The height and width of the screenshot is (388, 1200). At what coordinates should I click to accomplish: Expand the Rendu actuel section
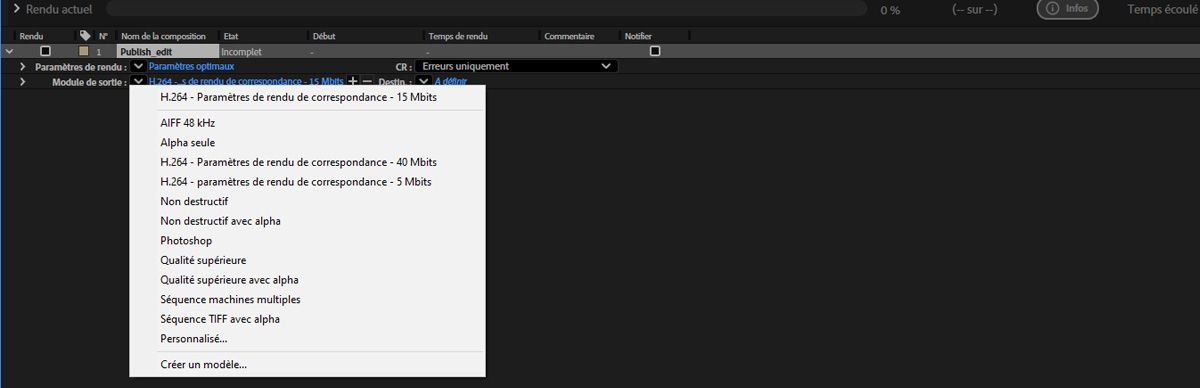(x=17, y=9)
